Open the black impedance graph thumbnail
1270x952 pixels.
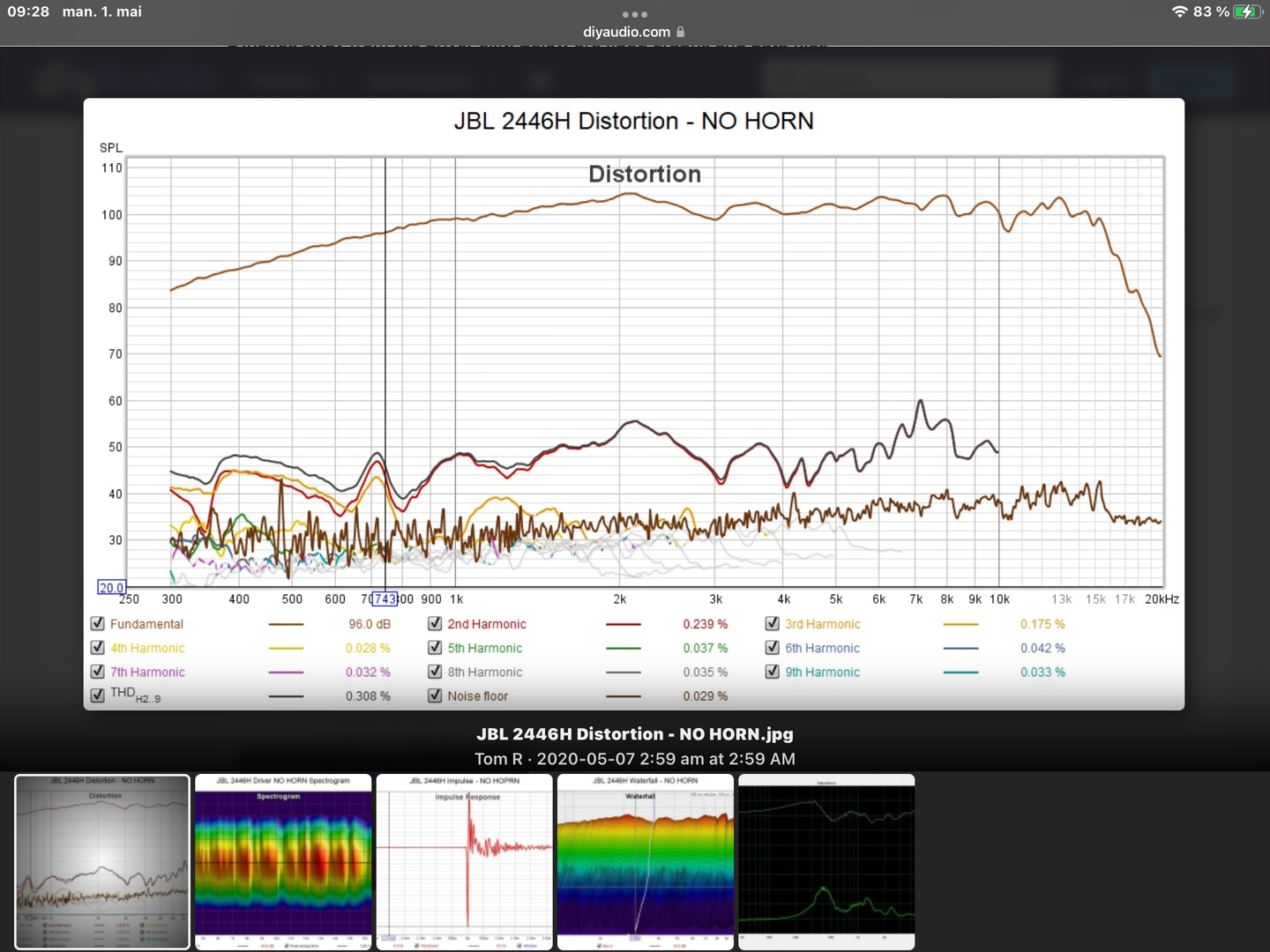click(x=826, y=862)
